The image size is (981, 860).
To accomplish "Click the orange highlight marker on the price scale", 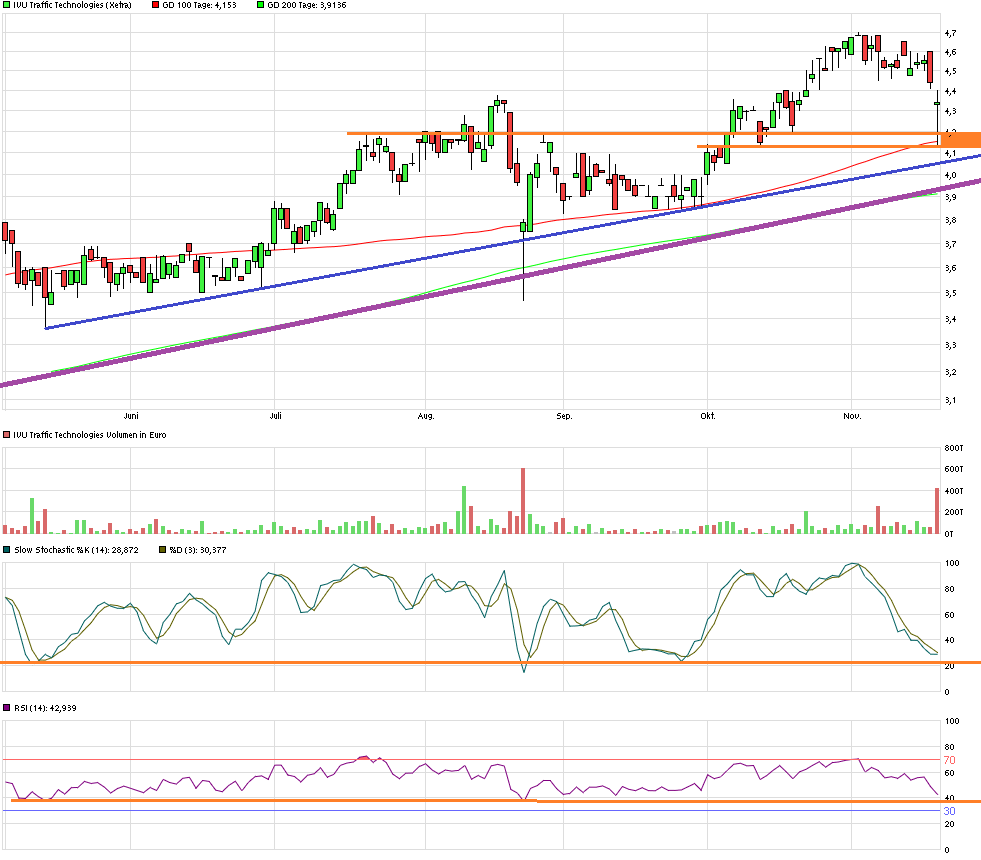I will [x=962, y=141].
